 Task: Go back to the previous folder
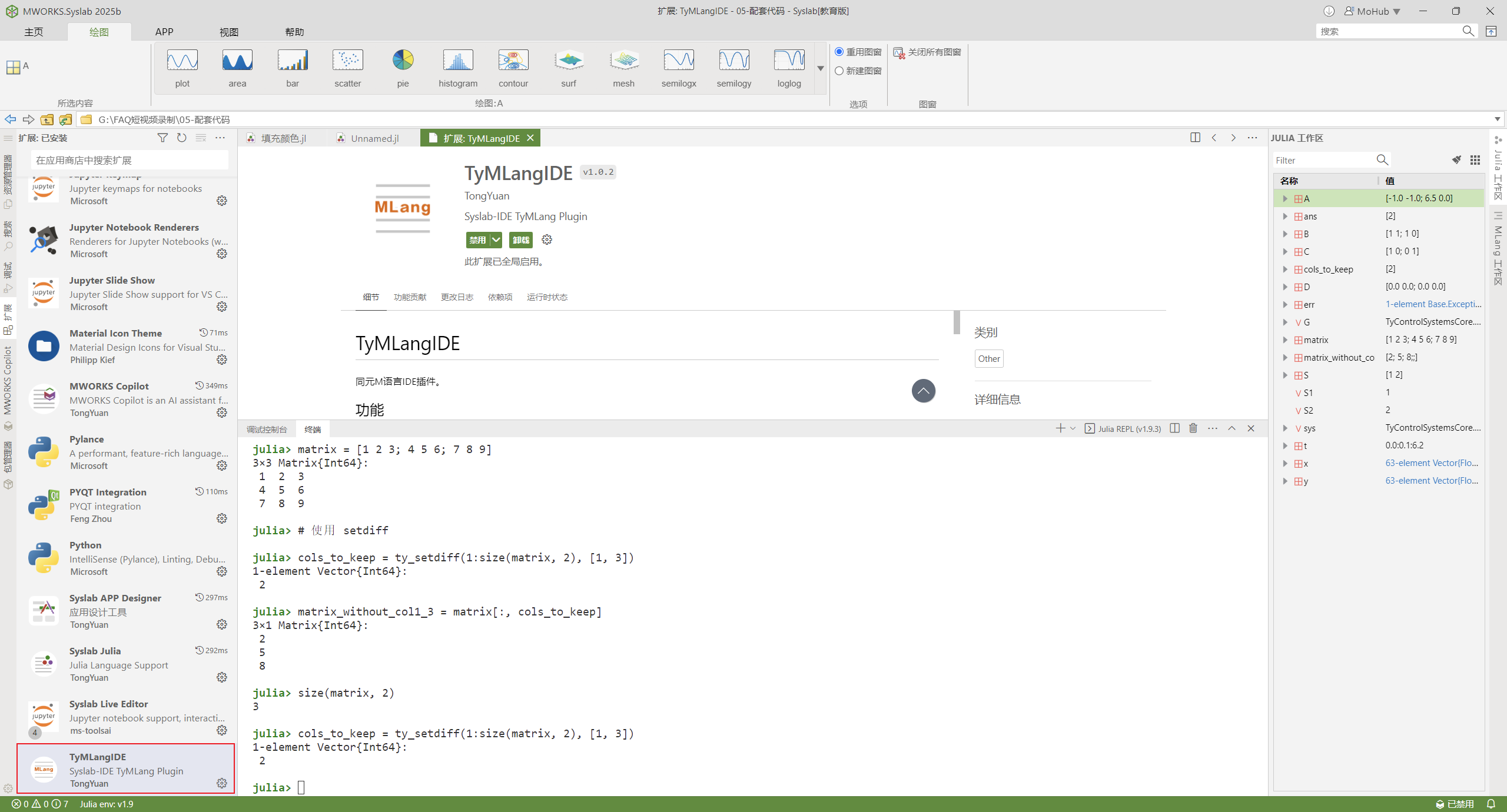pyautogui.click(x=10, y=119)
